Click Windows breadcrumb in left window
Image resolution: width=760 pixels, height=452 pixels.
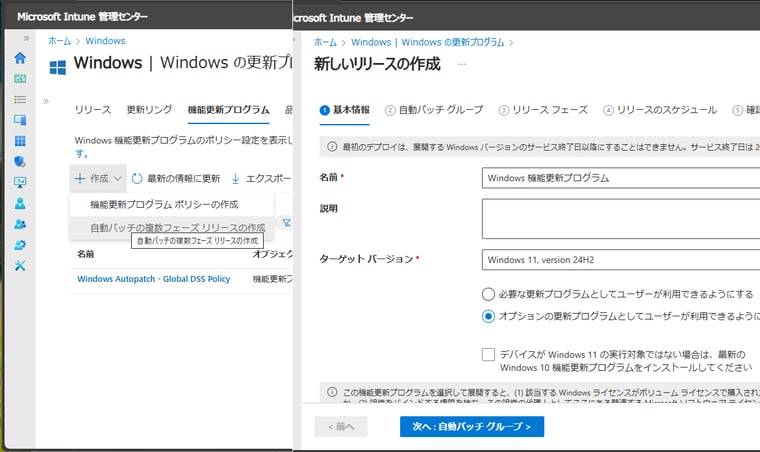click(x=105, y=41)
